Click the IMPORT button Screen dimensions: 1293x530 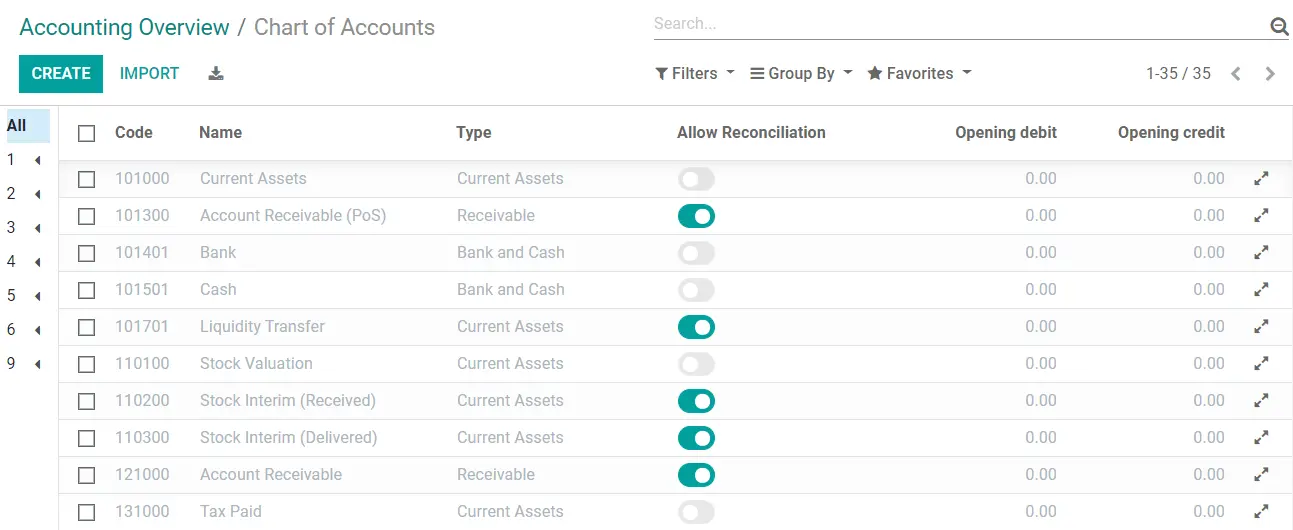(149, 73)
